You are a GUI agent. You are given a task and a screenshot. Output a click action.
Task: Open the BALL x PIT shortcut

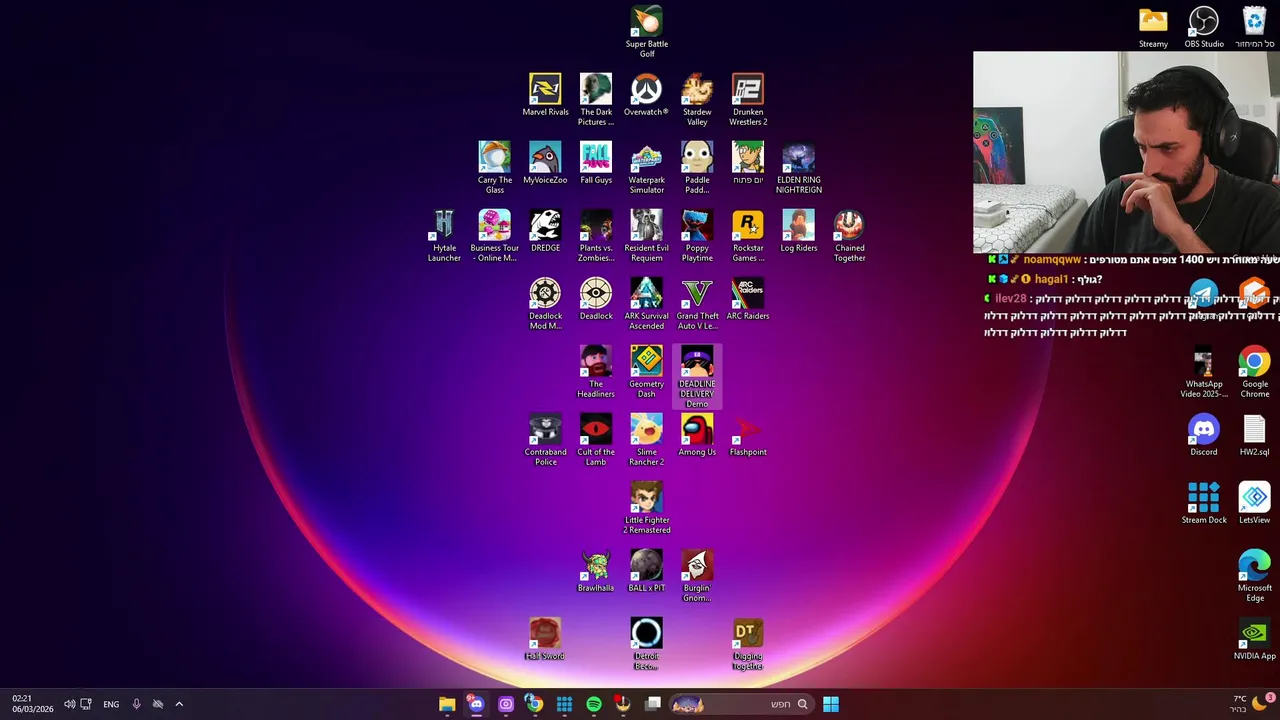[x=646, y=571]
